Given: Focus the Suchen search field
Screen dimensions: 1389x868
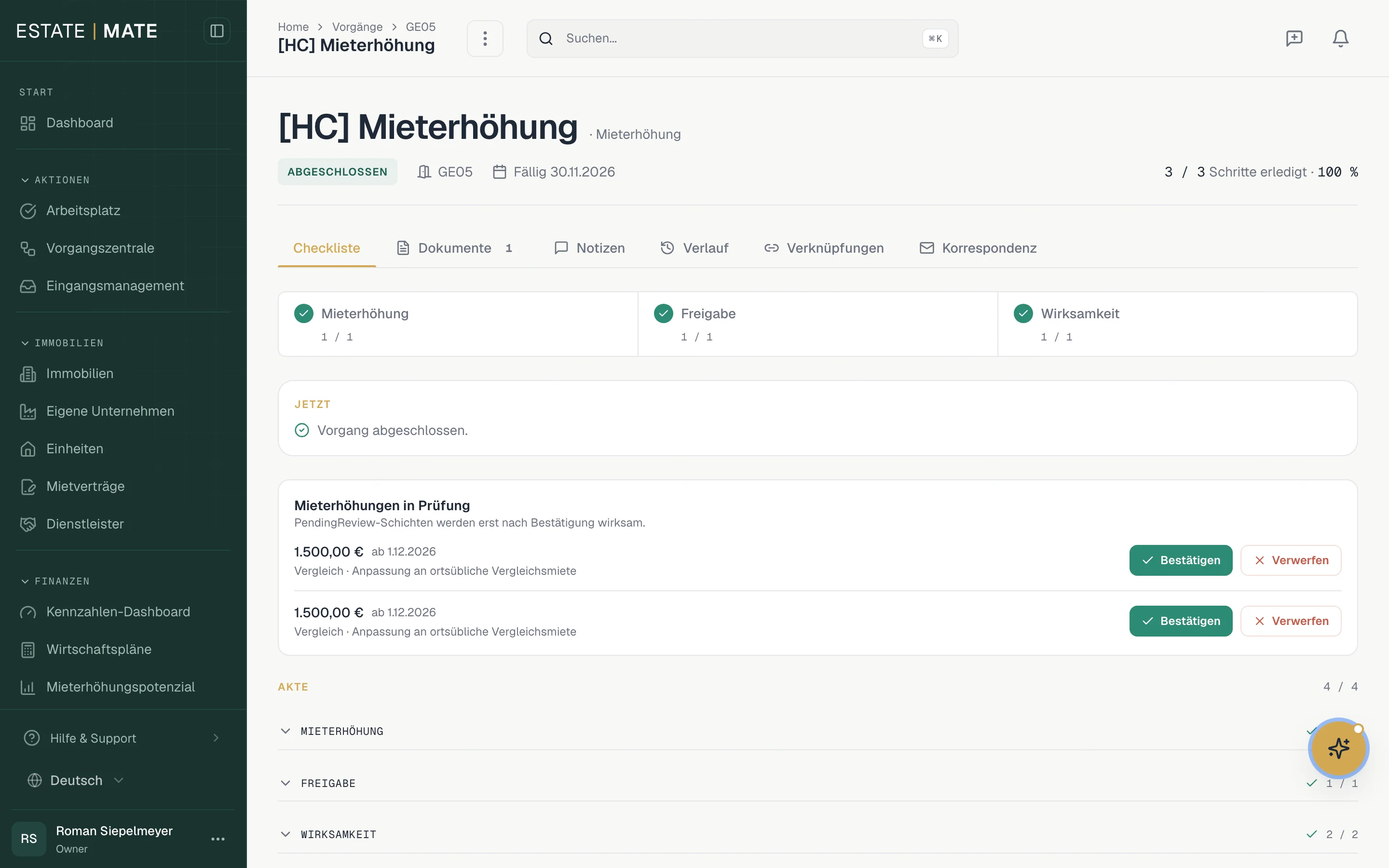Looking at the screenshot, I should point(742,39).
